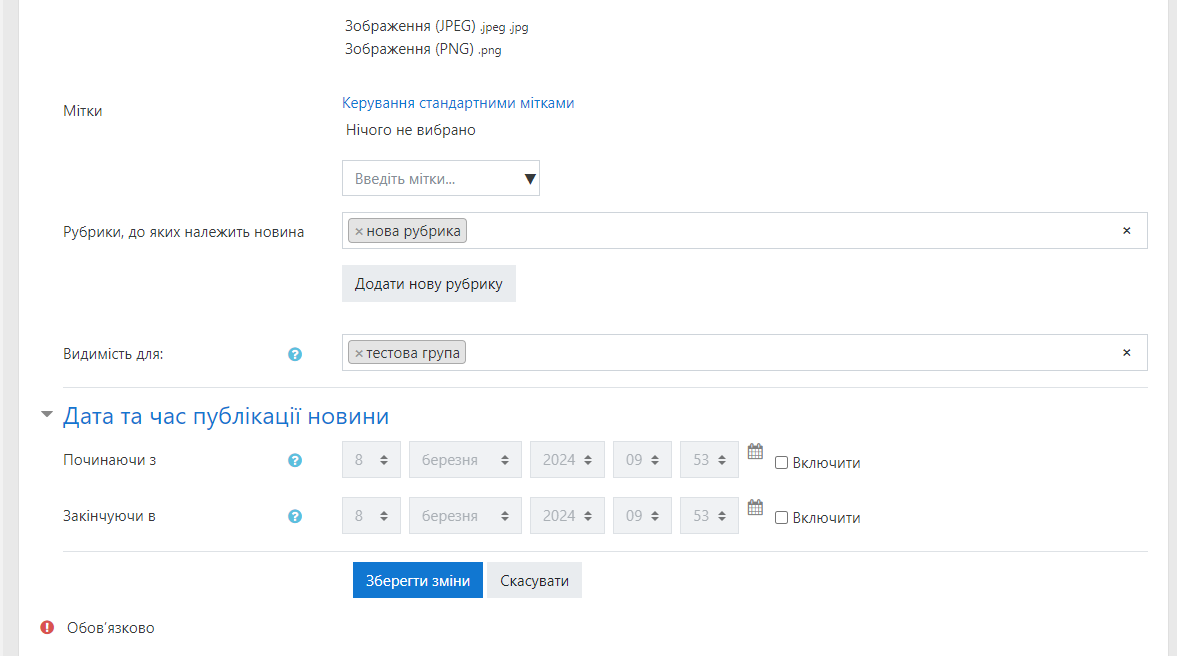Open the month selector for Починаючи з

point(465,459)
